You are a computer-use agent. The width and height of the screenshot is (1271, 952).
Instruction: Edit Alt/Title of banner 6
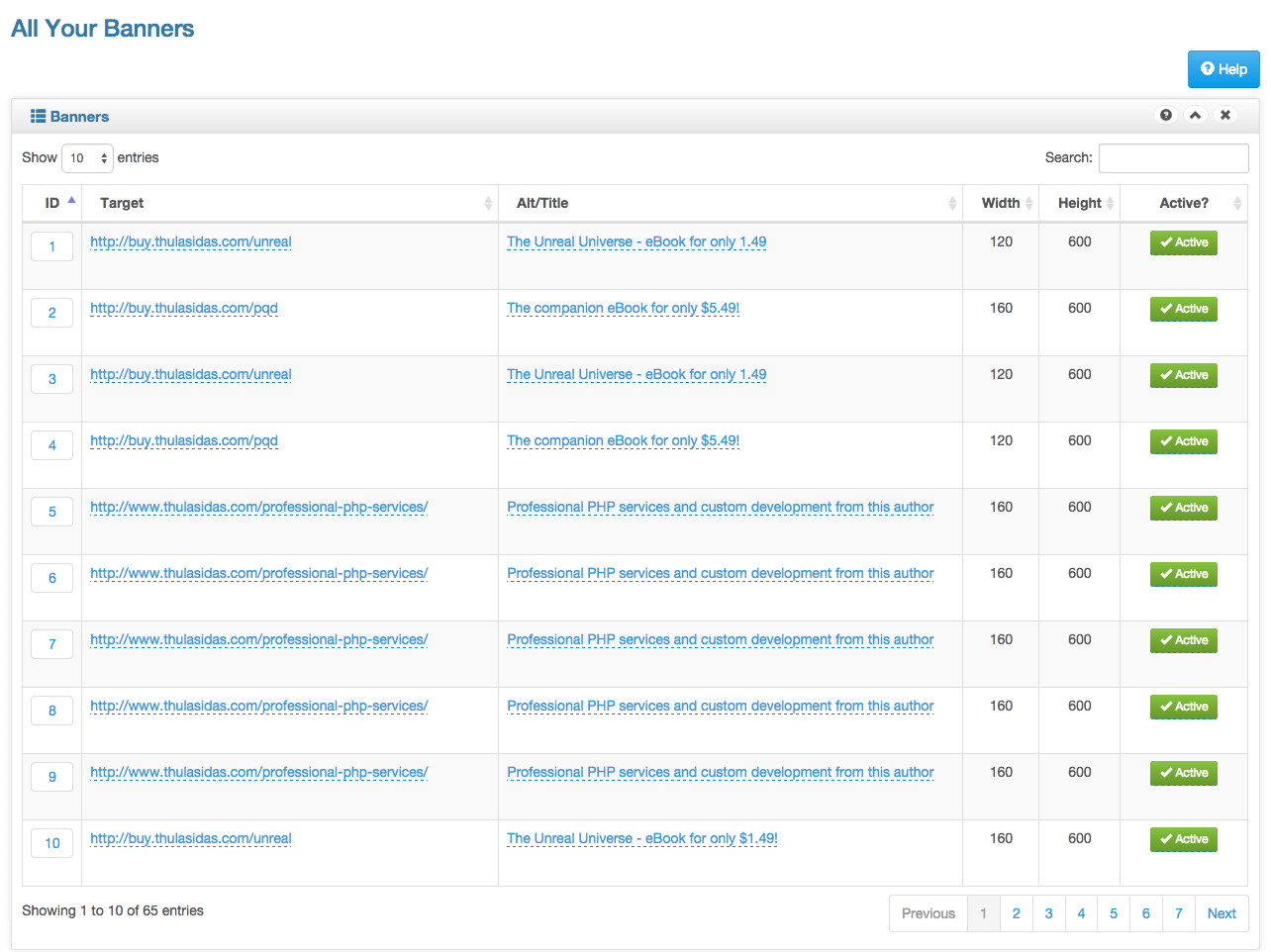721,573
